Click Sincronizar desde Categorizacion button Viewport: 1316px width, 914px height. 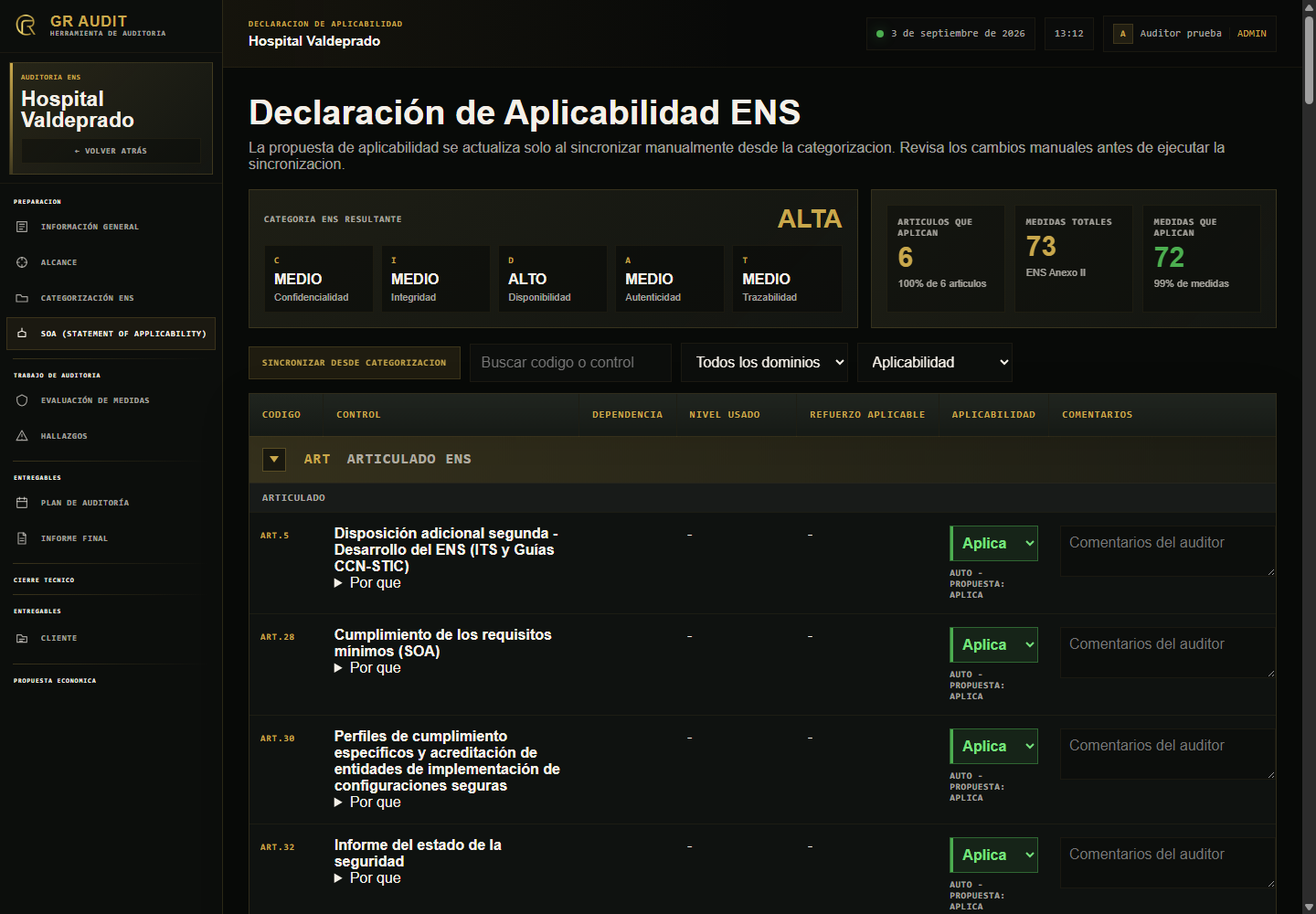pyautogui.click(x=355, y=363)
